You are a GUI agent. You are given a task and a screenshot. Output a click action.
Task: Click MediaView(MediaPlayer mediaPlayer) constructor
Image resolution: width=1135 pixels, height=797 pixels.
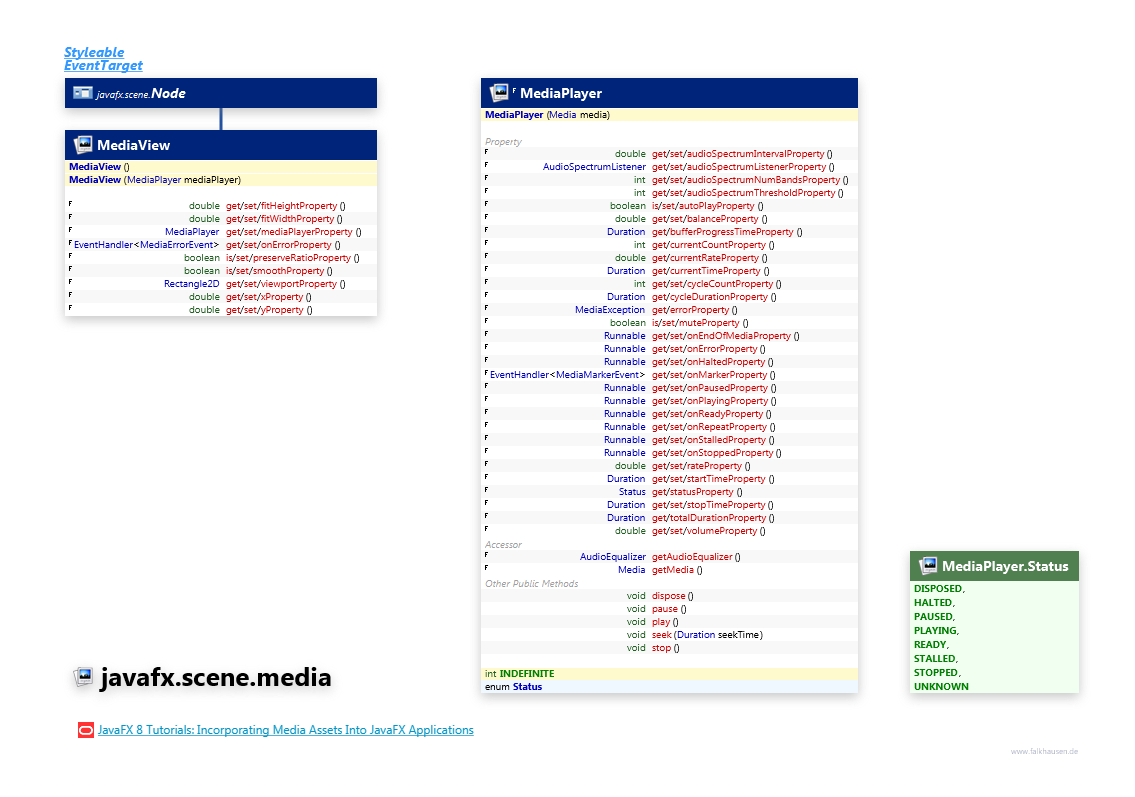(155, 180)
